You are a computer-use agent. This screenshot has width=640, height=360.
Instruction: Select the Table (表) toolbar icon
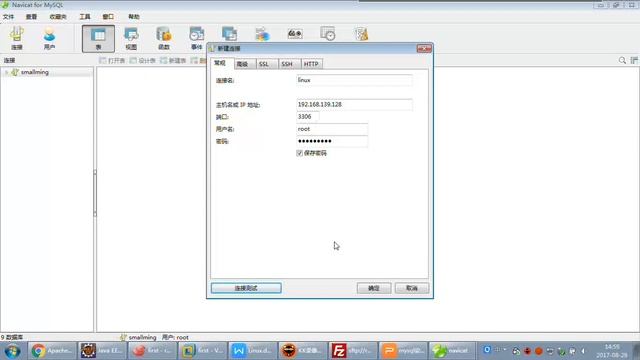click(x=98, y=38)
